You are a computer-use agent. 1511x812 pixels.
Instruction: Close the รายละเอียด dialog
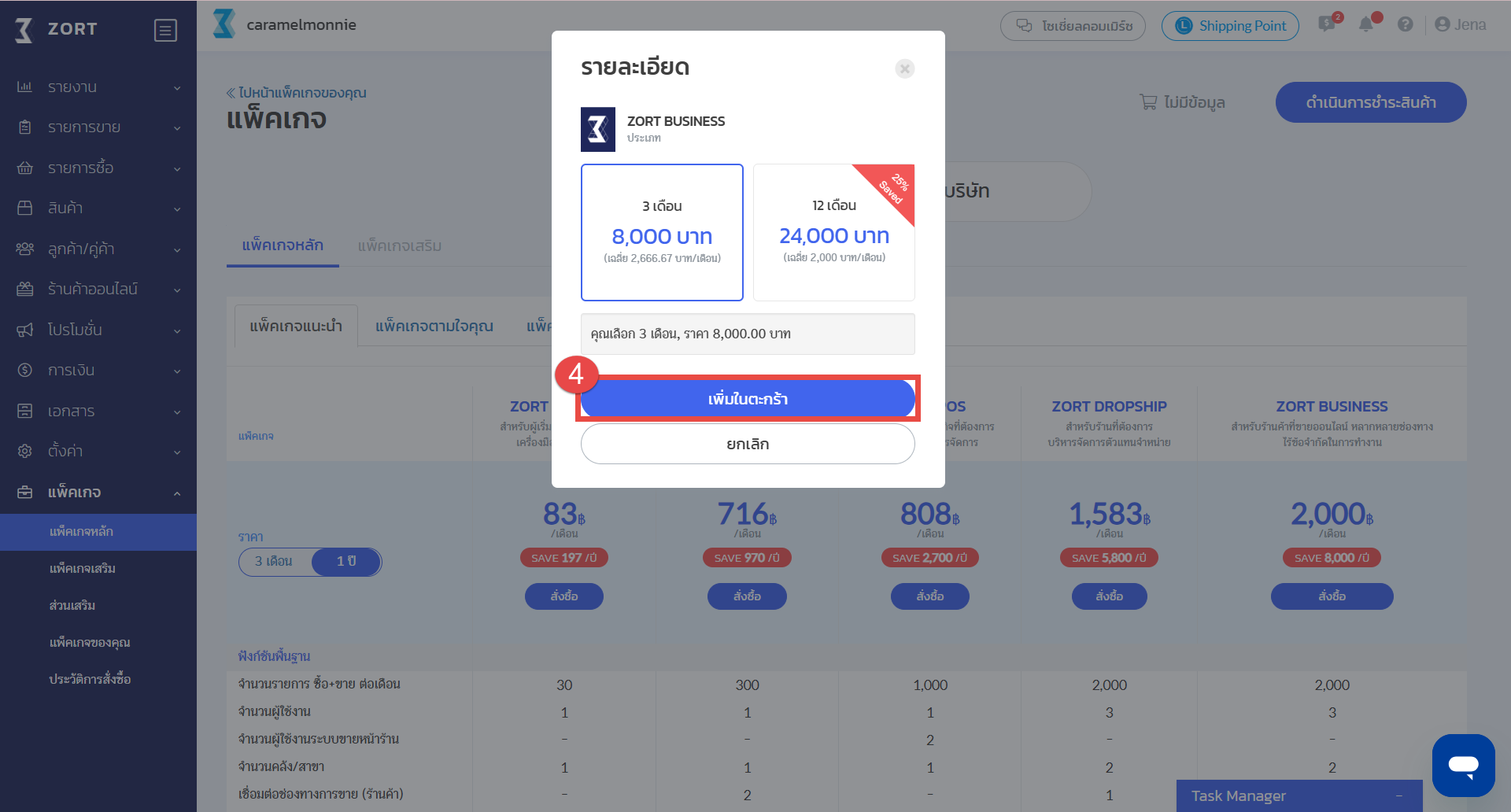tap(905, 68)
